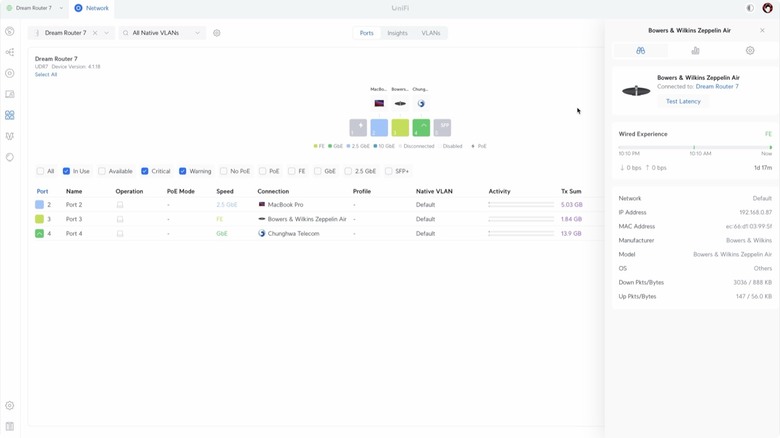Click the Select All link
The image size is (780, 438).
point(46,75)
